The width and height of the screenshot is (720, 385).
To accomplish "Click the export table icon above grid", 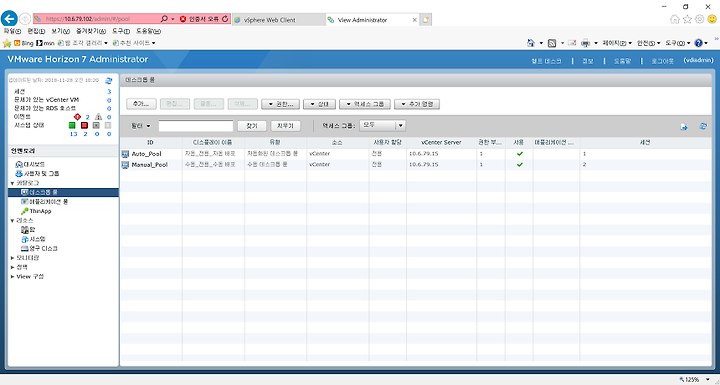I will point(684,127).
